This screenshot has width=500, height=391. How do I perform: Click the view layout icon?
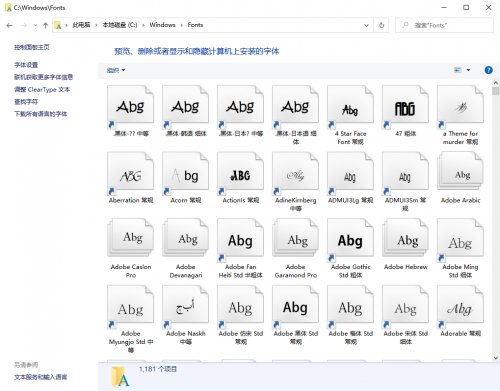(458, 70)
